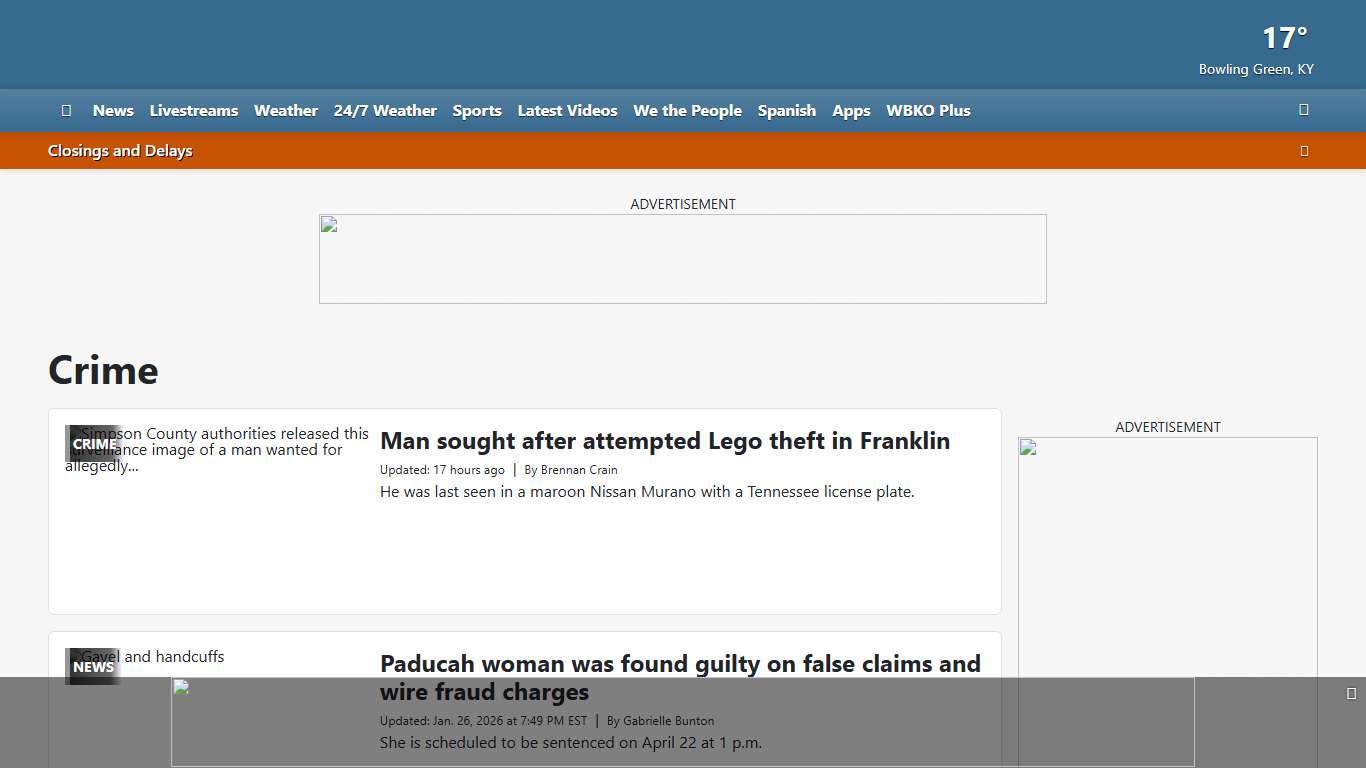Expand the Closings and Delays bar arrow
The image size is (1366, 768).
point(1303,151)
